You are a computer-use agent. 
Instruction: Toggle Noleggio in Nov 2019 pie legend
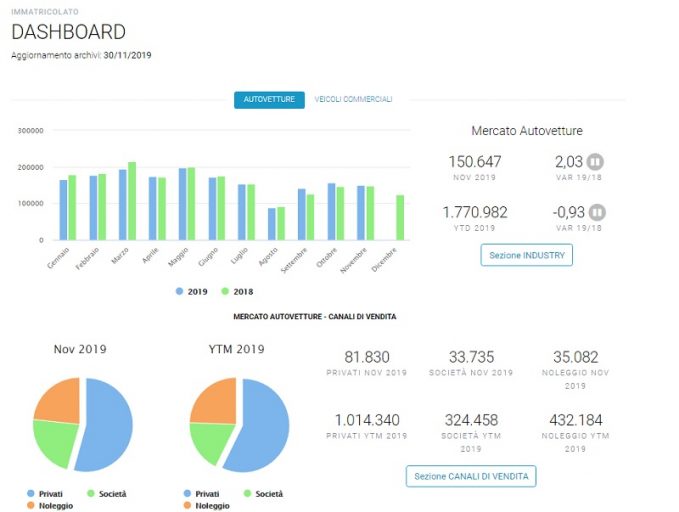(x=50, y=506)
